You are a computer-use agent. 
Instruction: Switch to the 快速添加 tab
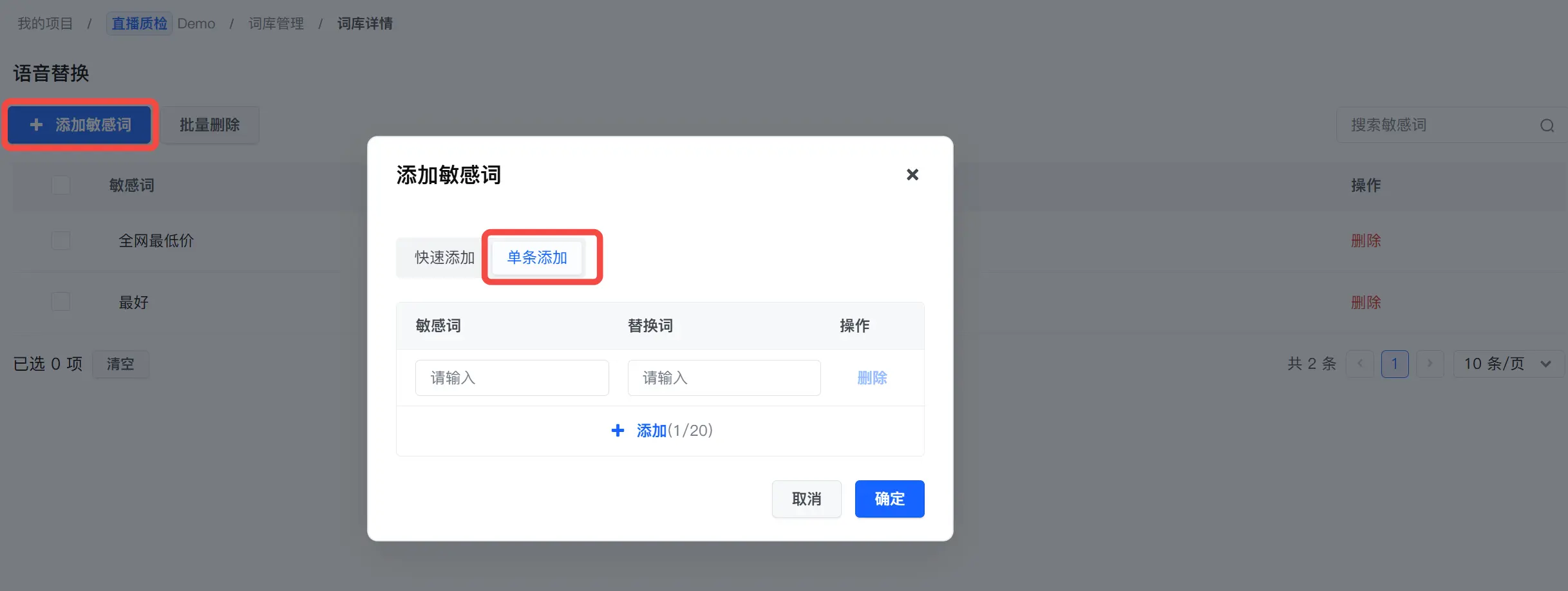[x=444, y=258]
